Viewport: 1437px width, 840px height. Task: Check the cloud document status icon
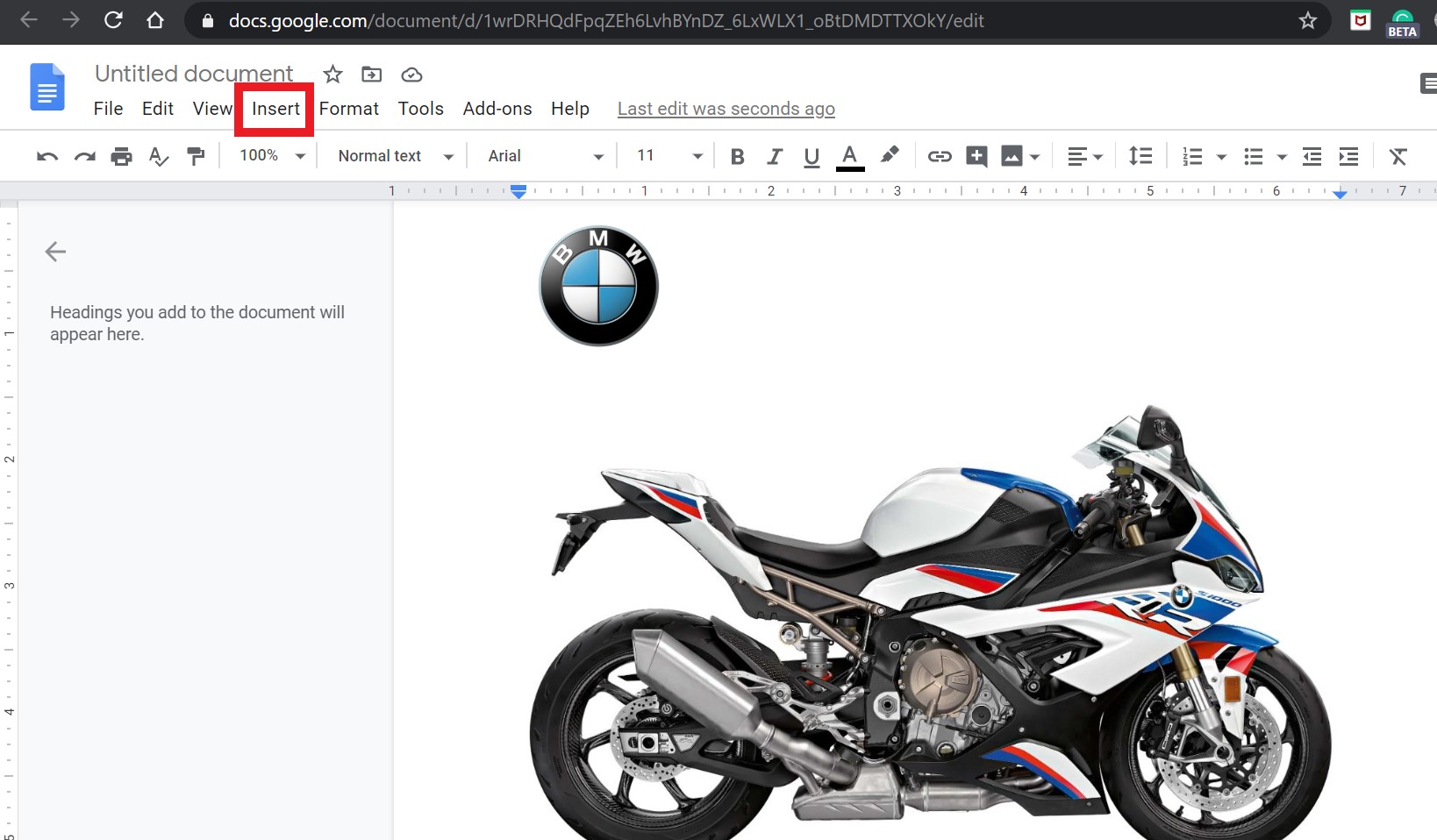tap(411, 75)
